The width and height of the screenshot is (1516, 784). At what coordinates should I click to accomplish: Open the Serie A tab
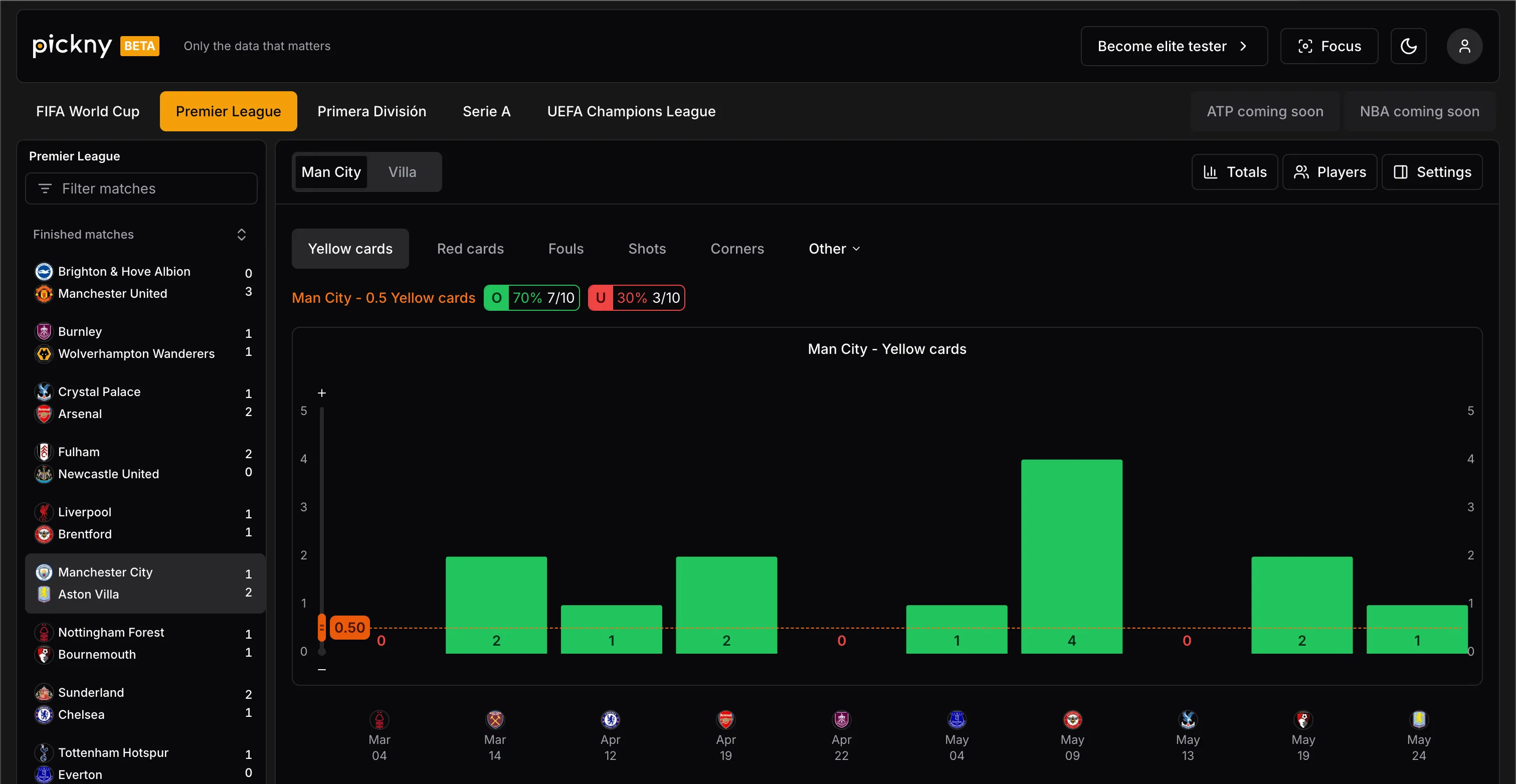click(486, 111)
